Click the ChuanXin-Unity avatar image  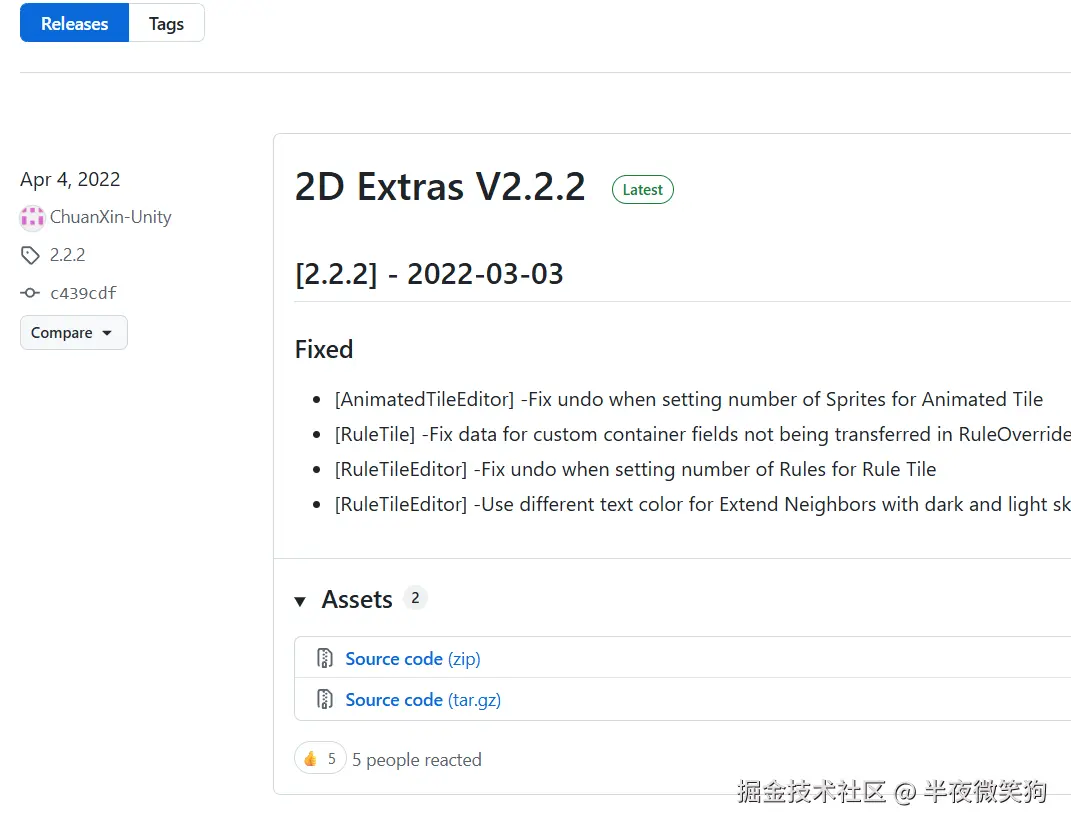point(32,217)
